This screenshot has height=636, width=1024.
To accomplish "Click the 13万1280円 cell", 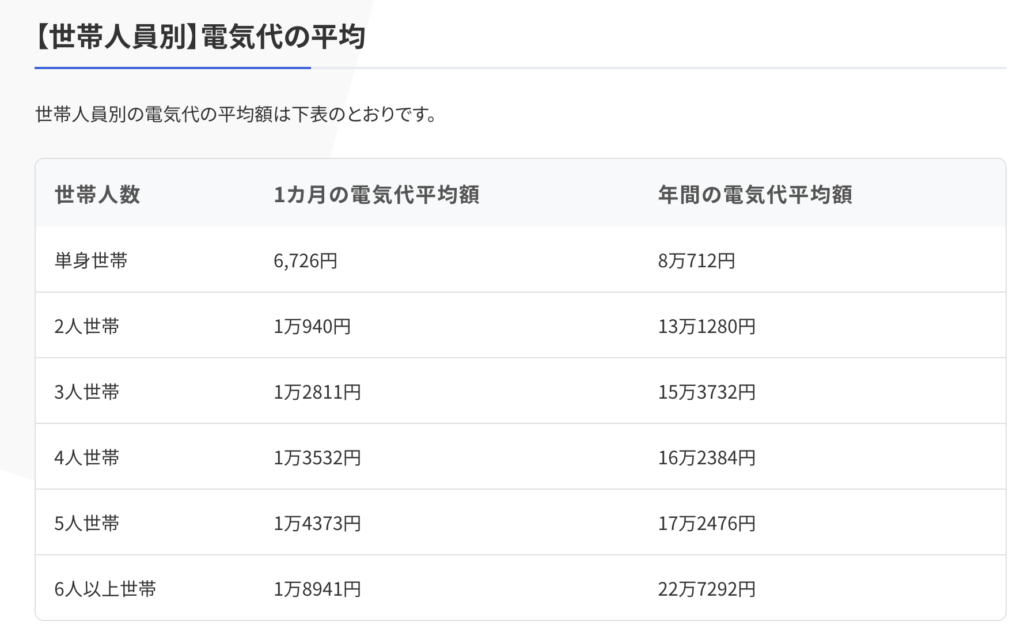I will pyautogui.click(x=706, y=326).
